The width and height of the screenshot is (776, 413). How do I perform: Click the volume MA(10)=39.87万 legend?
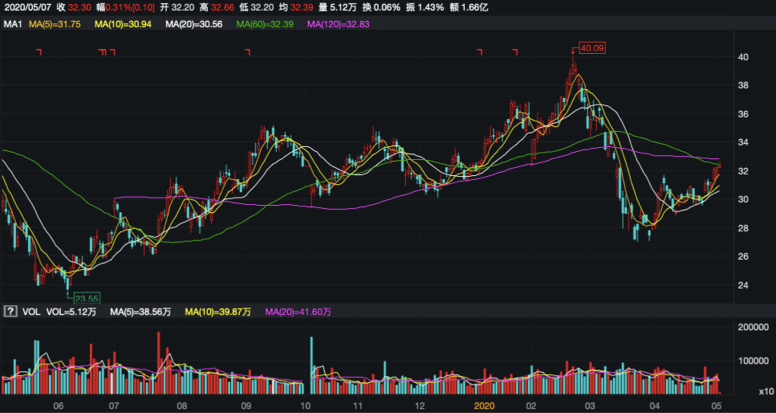[218, 312]
